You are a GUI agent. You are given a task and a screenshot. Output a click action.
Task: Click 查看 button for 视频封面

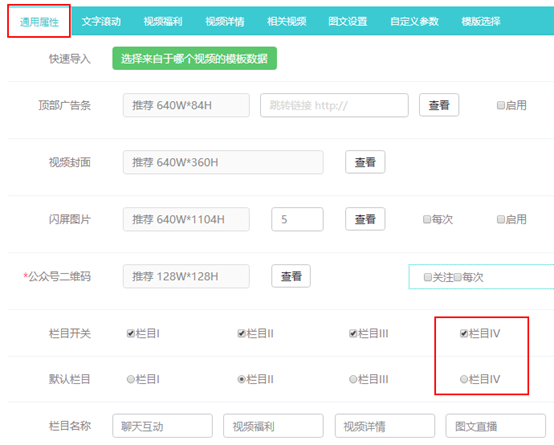coord(365,162)
